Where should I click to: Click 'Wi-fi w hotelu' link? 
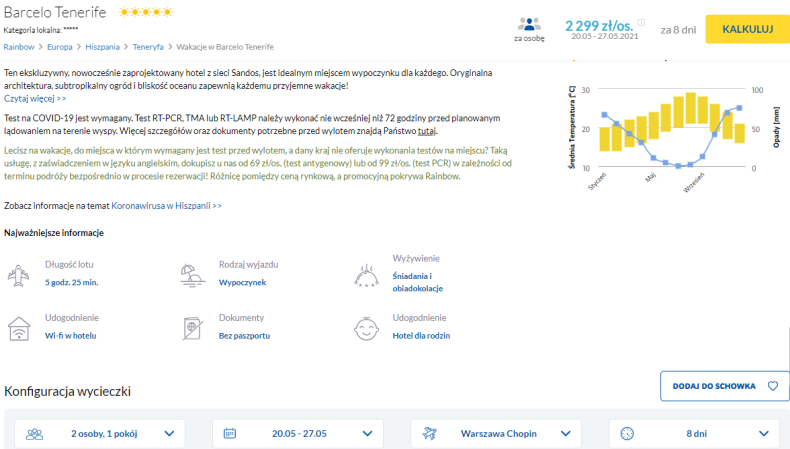point(71,336)
